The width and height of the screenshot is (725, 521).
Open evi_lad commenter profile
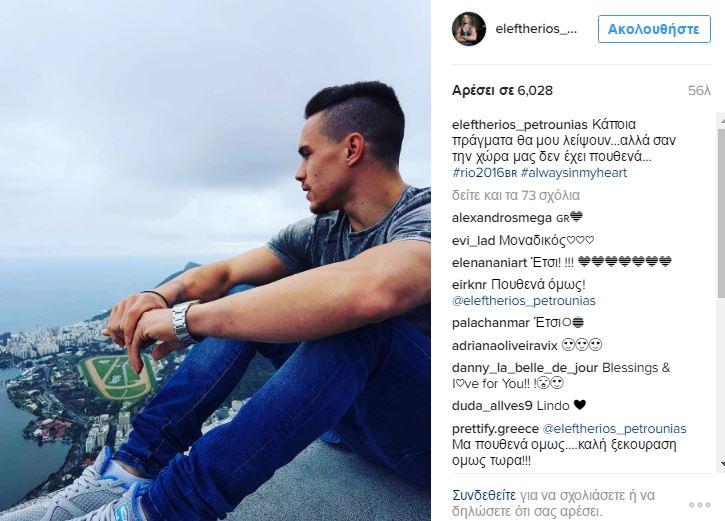tap(473, 240)
